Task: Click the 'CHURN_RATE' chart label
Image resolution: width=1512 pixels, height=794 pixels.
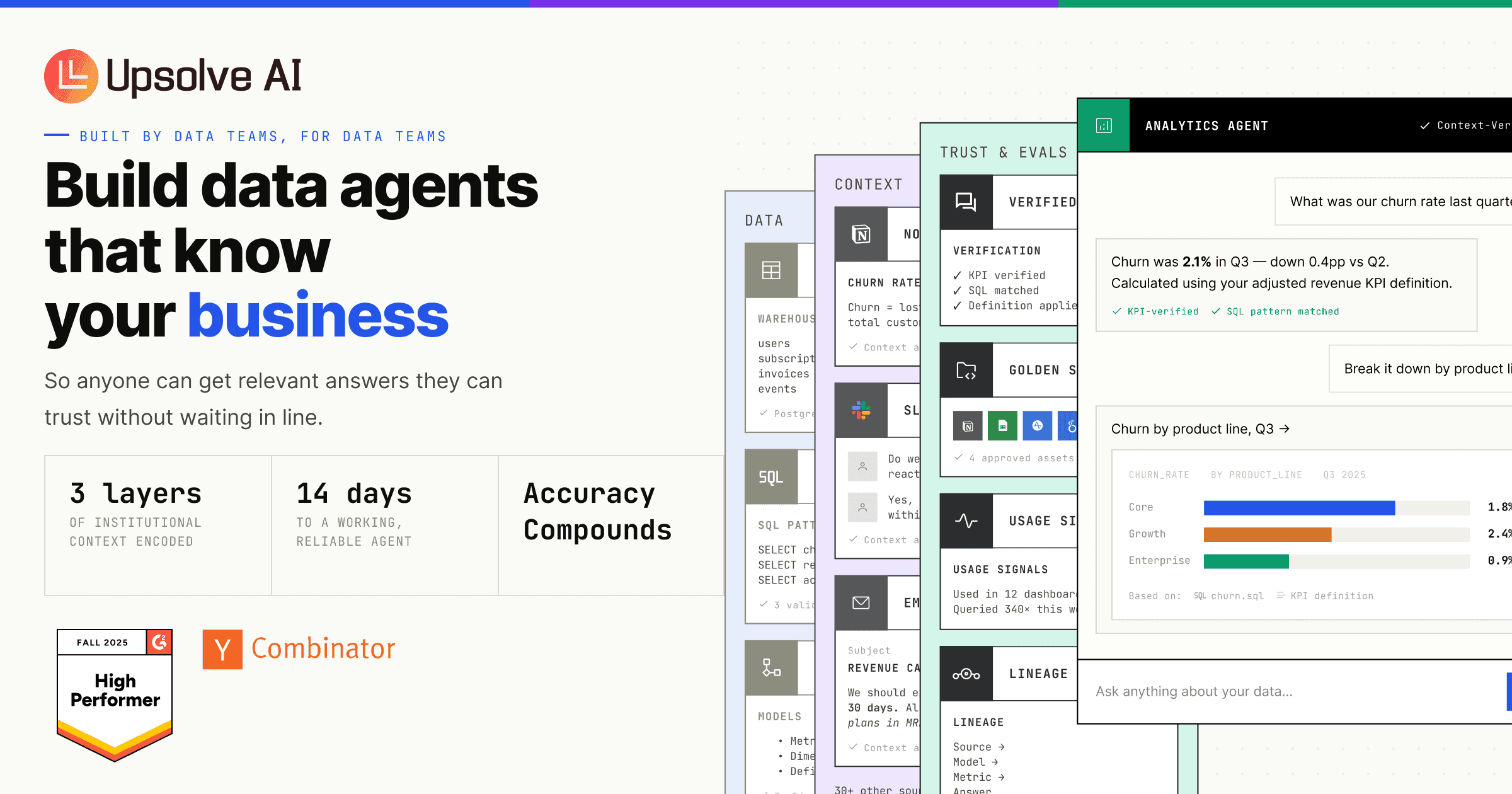Action: pos(1159,475)
